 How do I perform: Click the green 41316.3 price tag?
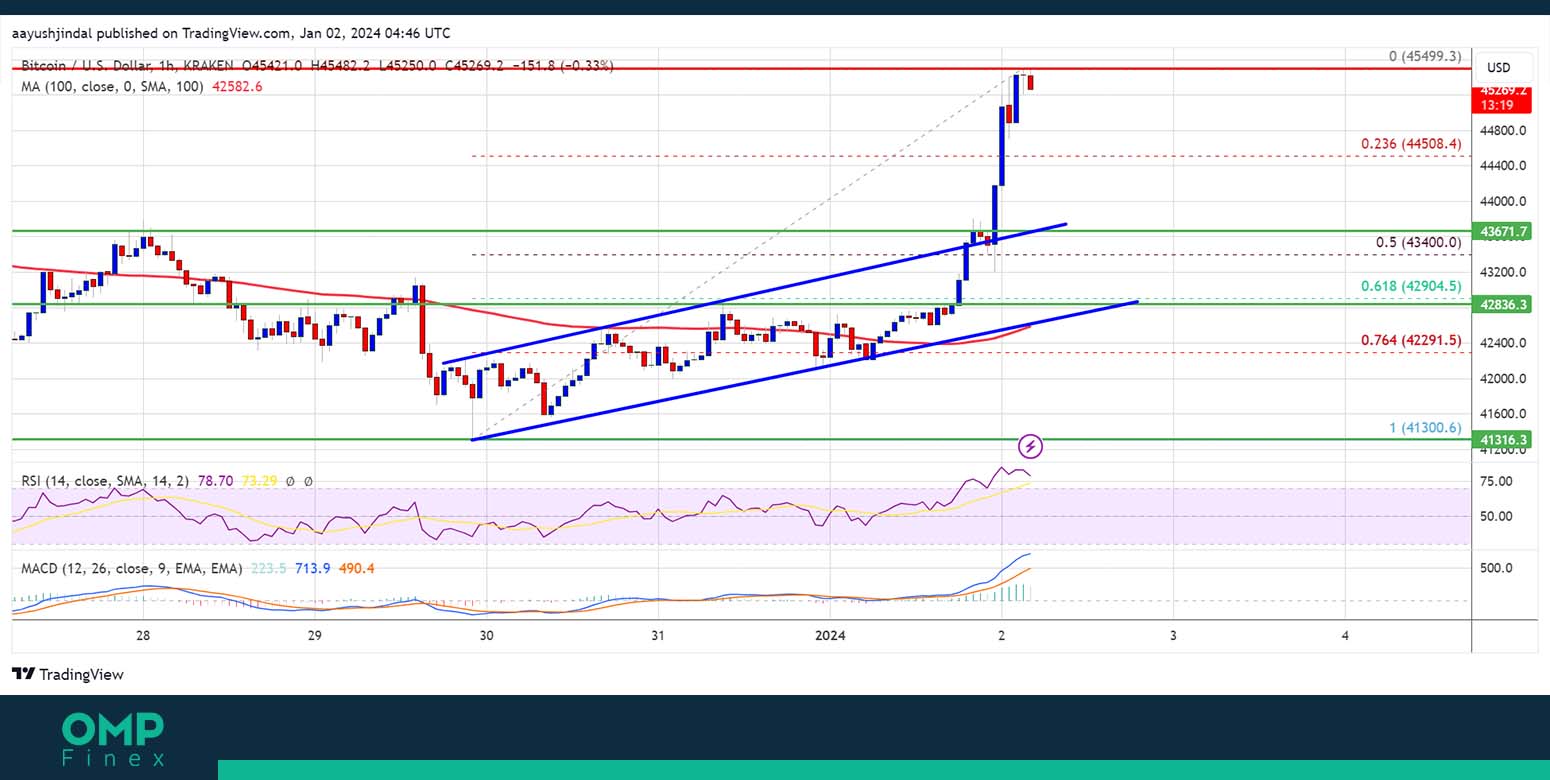click(x=1501, y=439)
